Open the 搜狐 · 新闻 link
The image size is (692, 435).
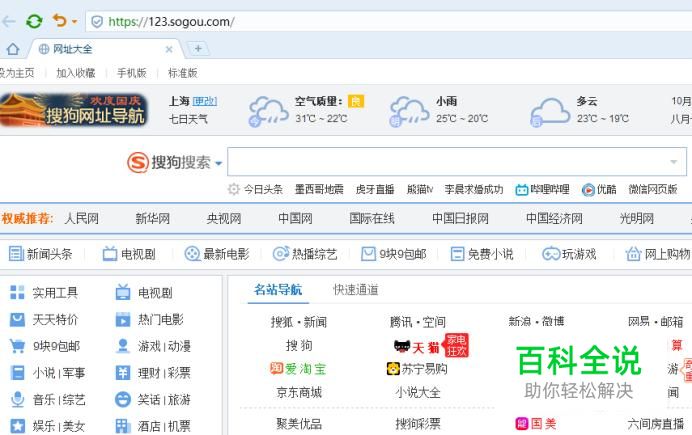click(x=299, y=322)
